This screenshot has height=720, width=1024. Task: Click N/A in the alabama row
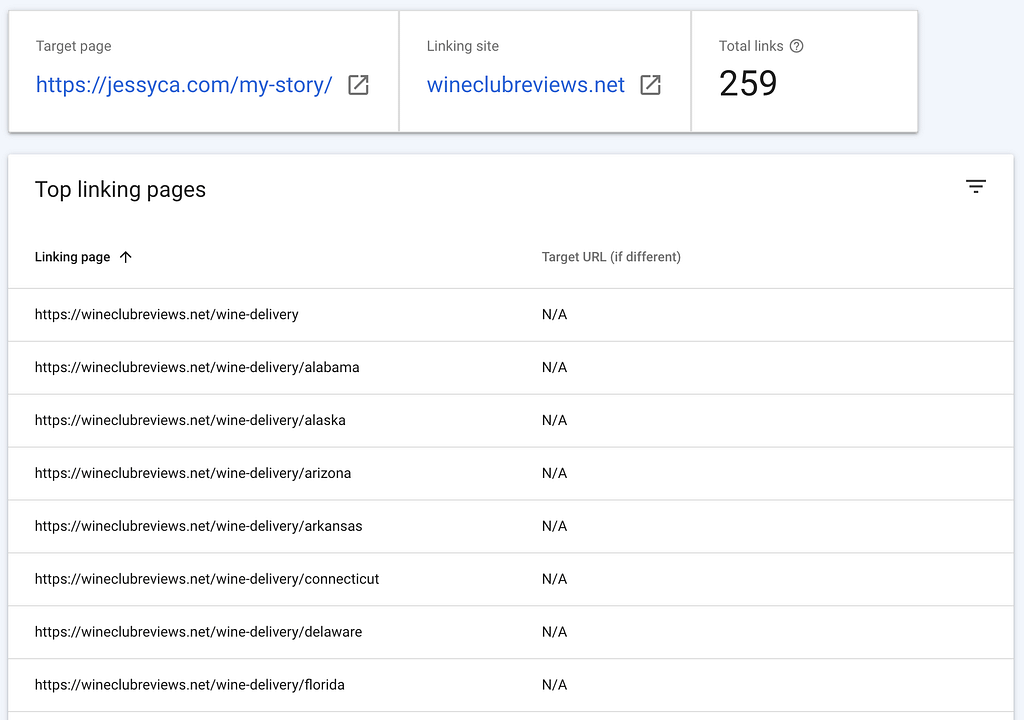554,367
